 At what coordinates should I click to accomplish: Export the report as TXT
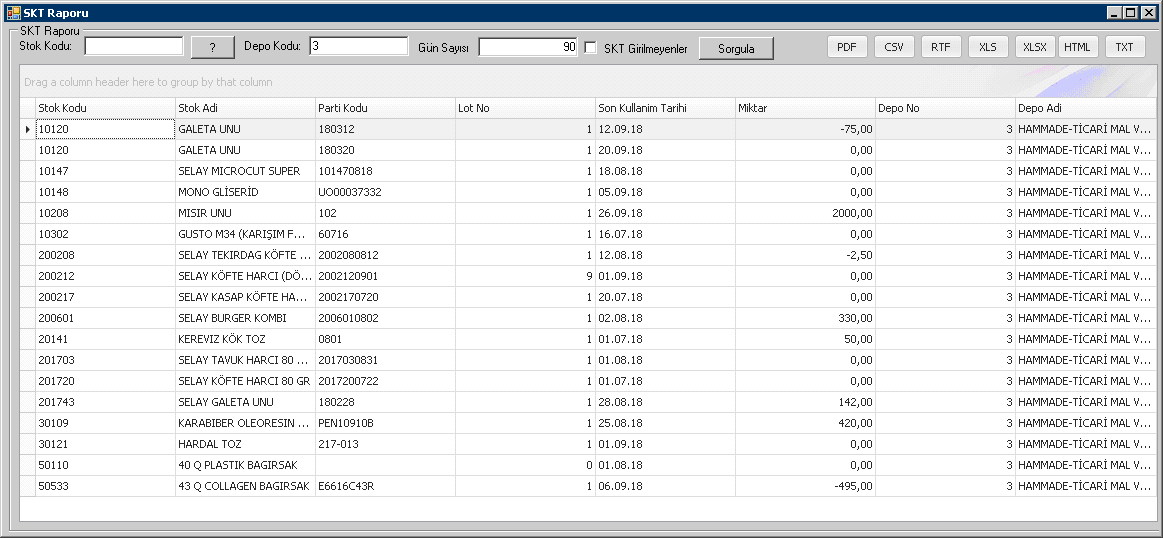1125,47
